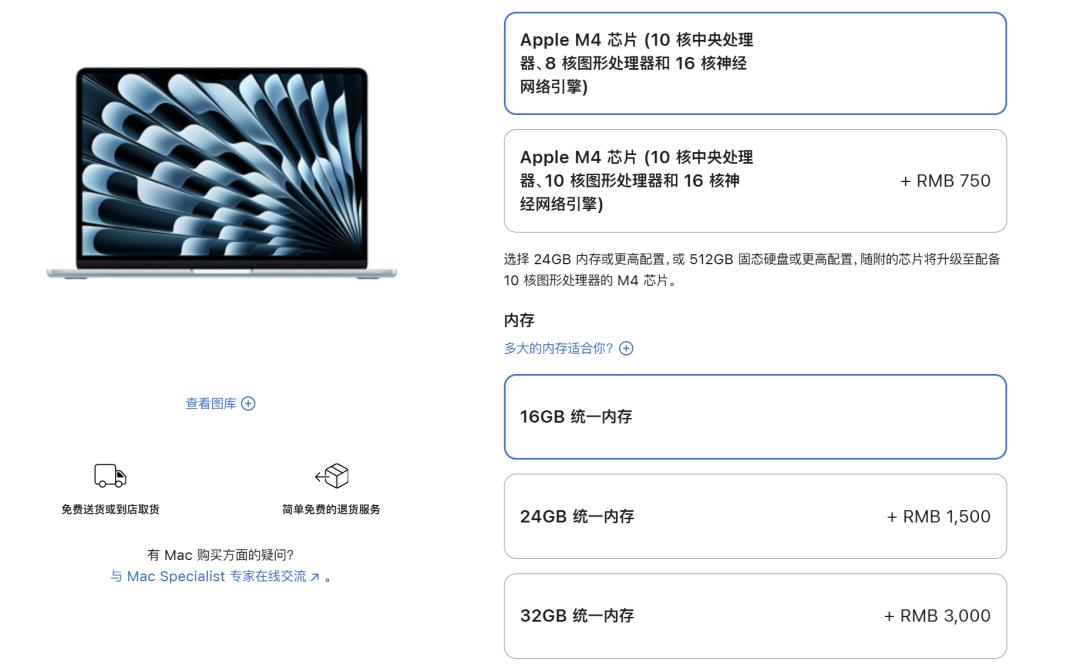Click the plus icon beside 查看图库

coord(249,404)
